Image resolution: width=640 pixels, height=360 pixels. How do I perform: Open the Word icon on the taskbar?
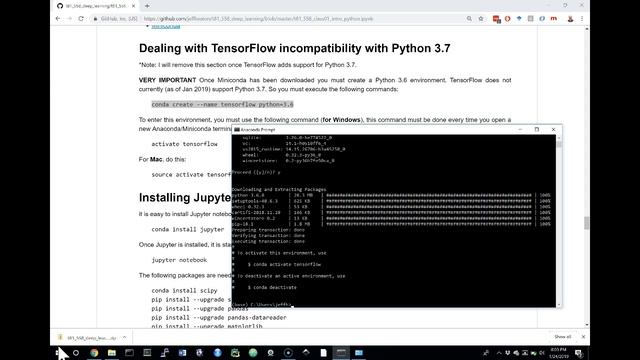pyautogui.click(x=182, y=353)
